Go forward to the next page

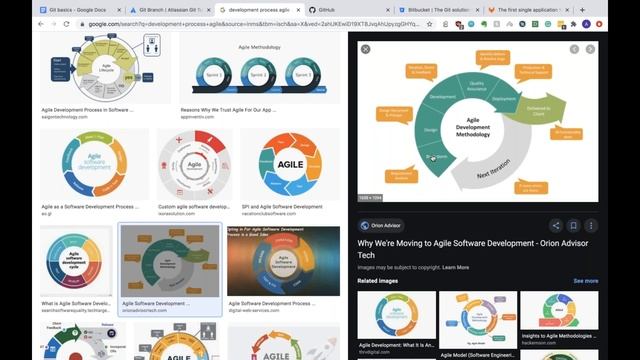click(x=53, y=24)
